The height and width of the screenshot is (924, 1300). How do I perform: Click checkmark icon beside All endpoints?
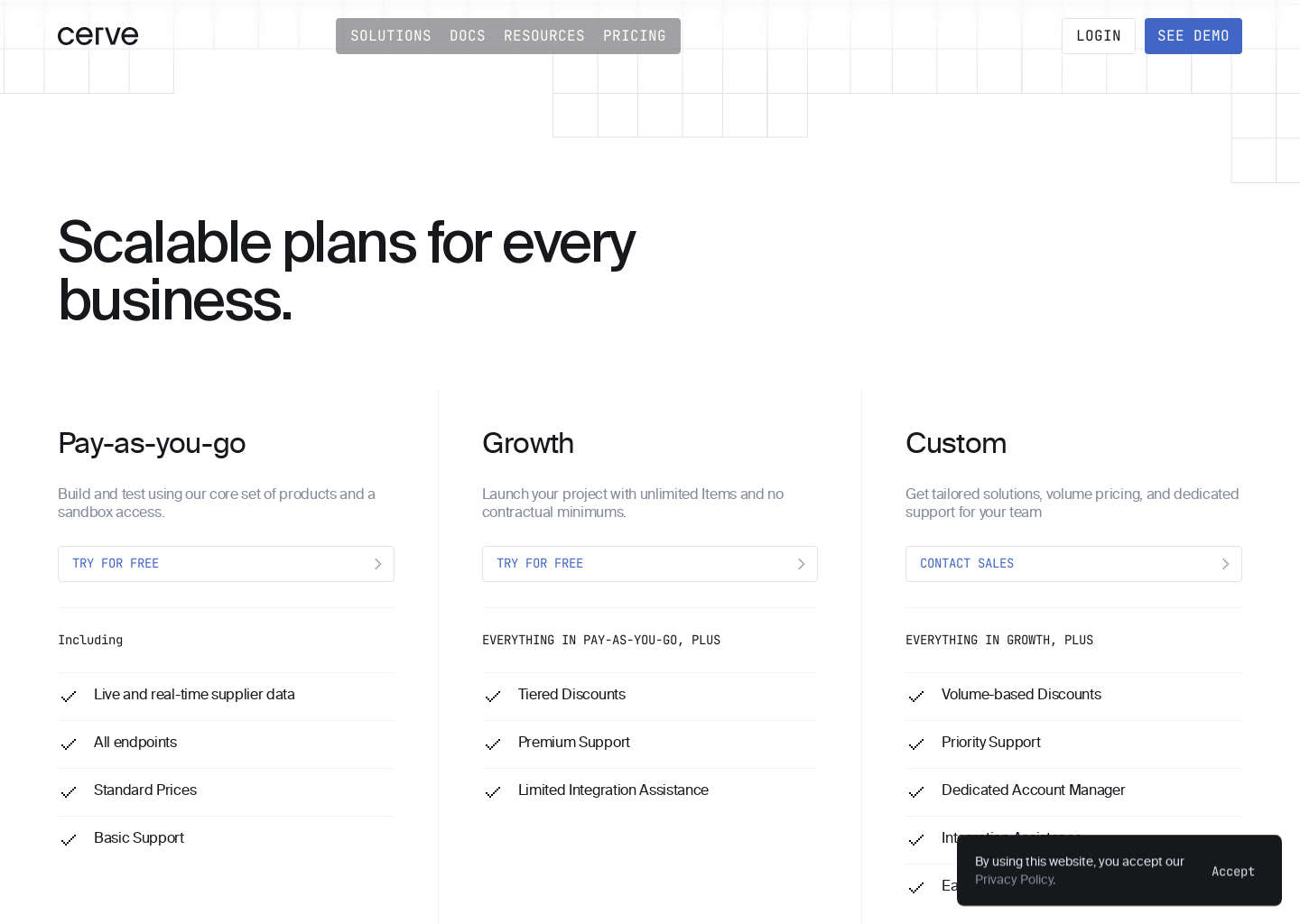69,744
